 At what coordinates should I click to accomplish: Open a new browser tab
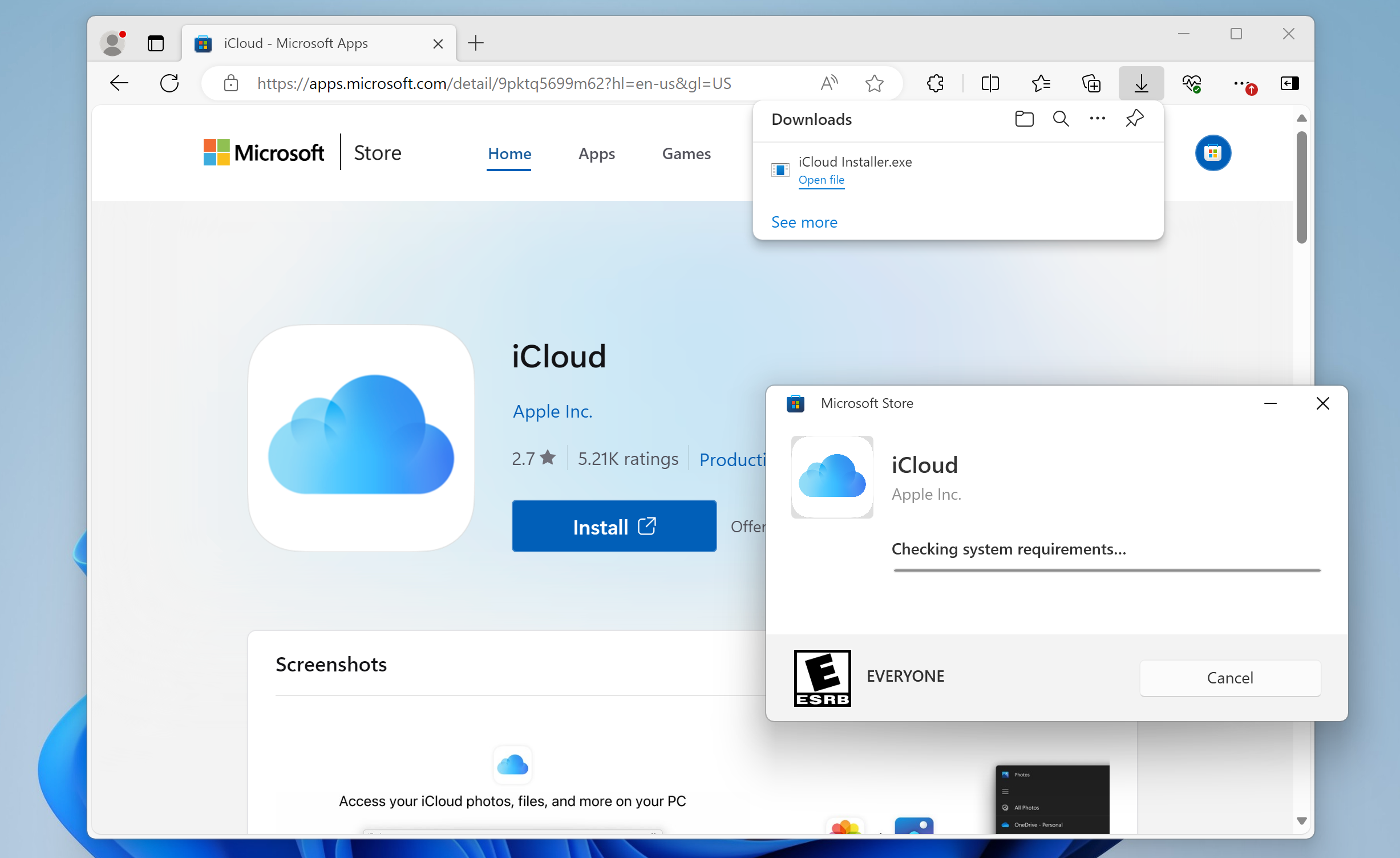[x=475, y=43]
